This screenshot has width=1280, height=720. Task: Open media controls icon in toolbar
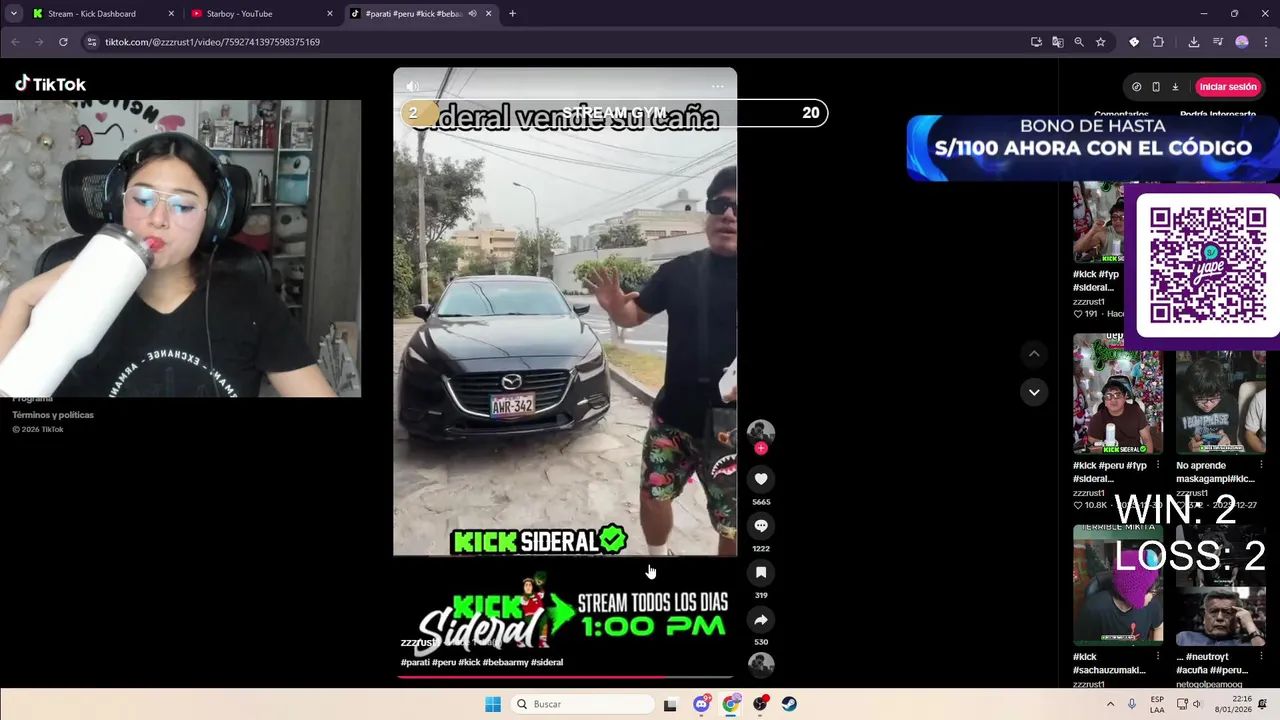coord(1218,42)
